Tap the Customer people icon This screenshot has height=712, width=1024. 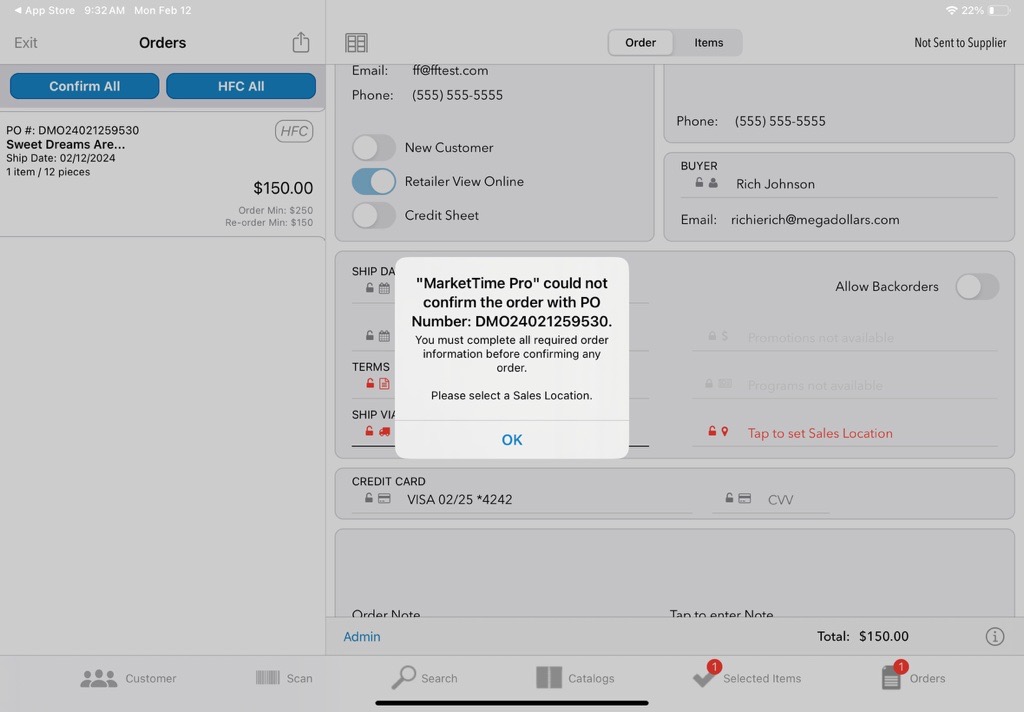[x=99, y=678]
